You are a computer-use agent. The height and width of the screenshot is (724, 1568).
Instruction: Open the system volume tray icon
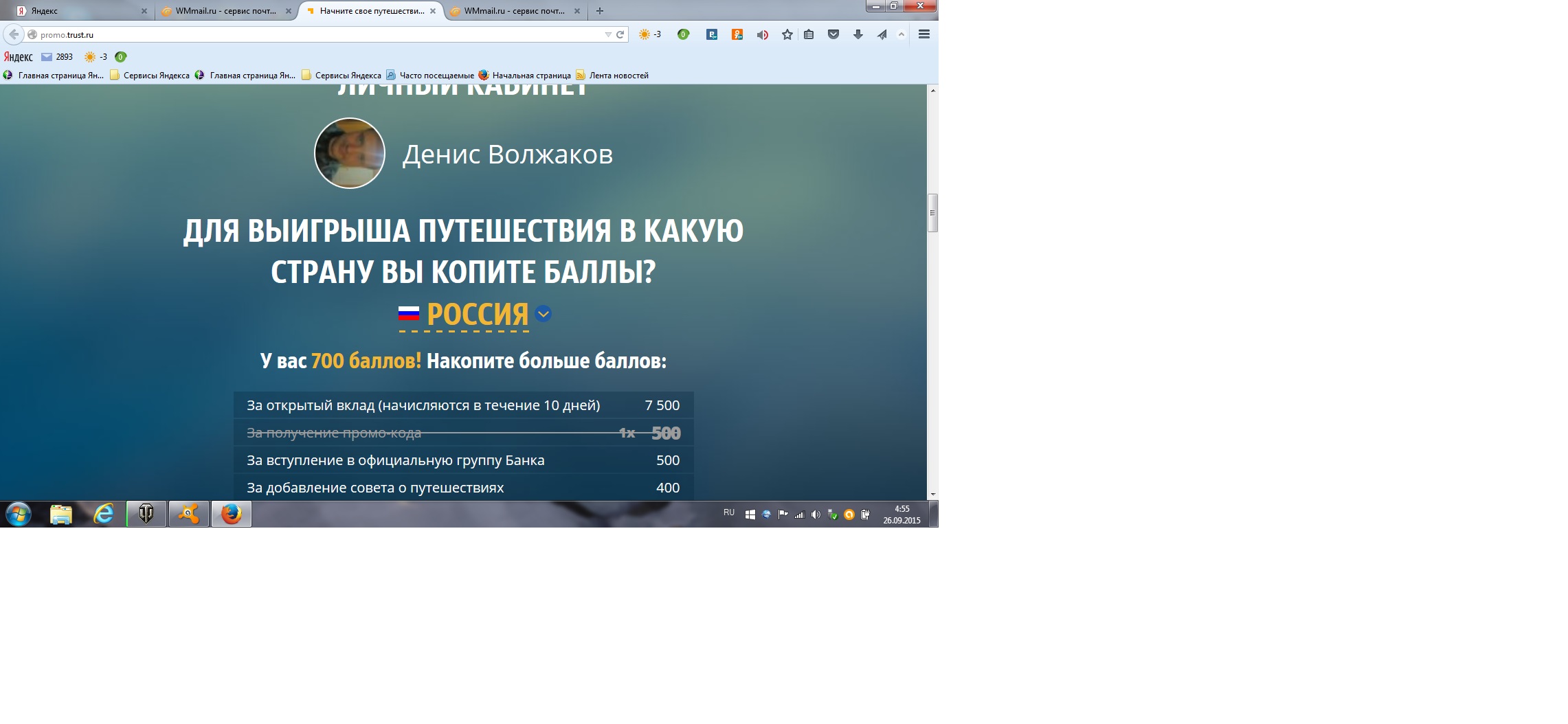click(x=816, y=514)
